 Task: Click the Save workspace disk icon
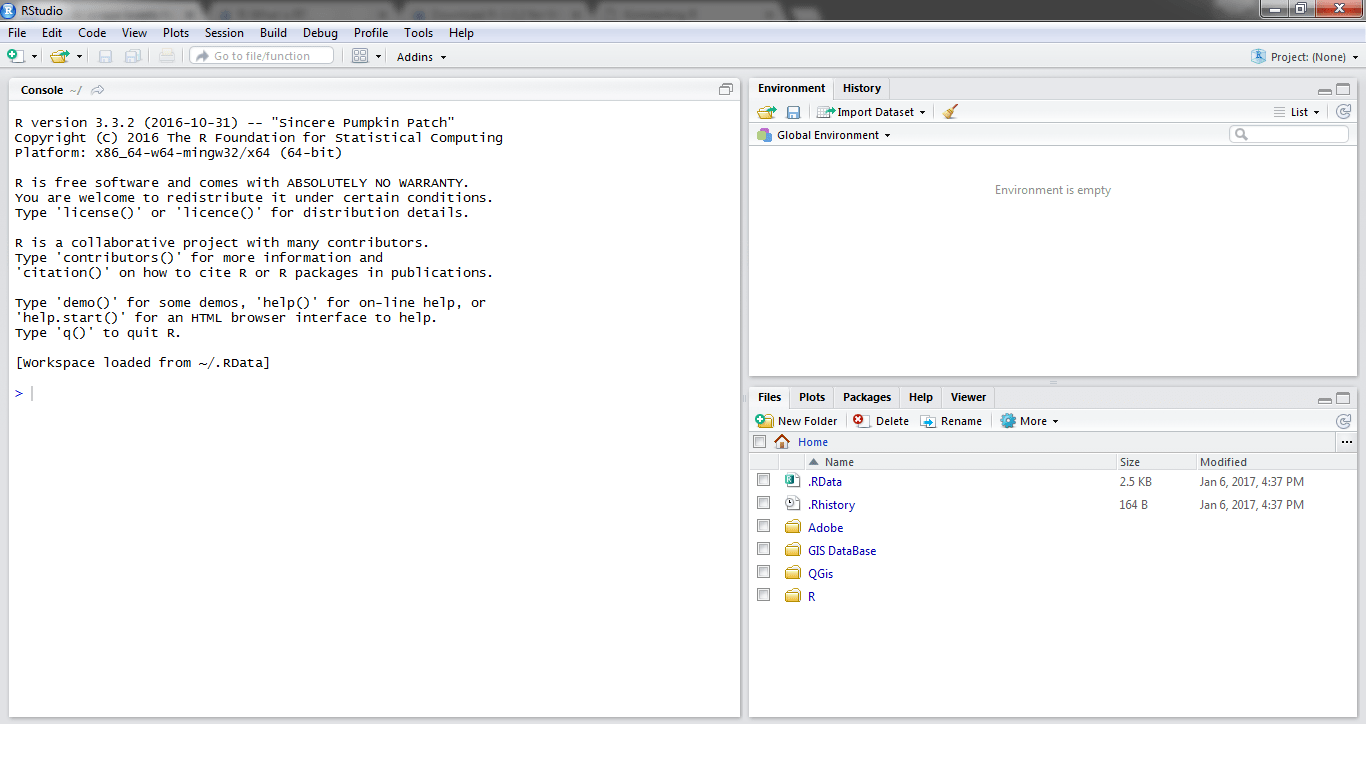793,112
